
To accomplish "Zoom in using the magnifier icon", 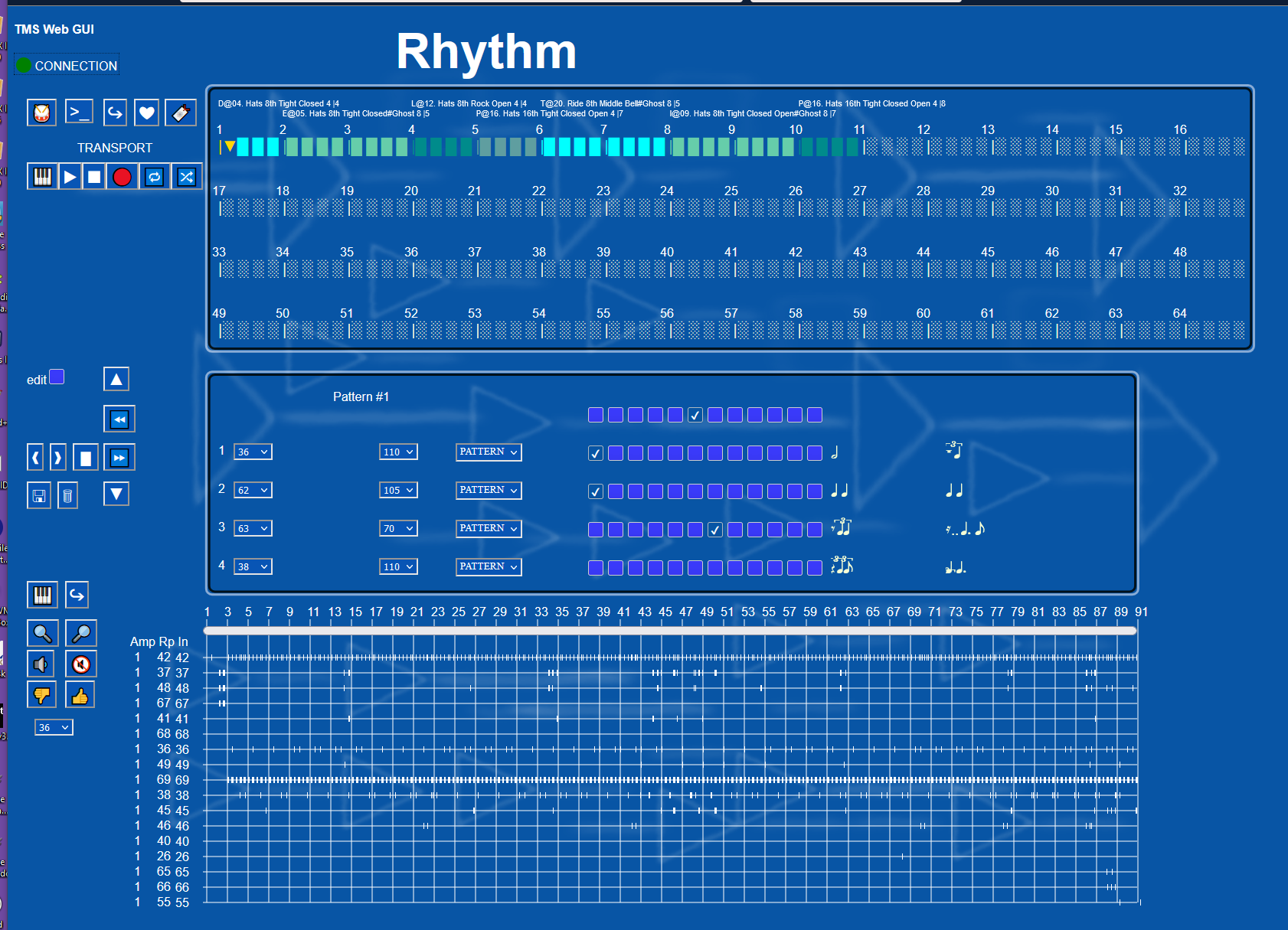I will click(x=43, y=633).
